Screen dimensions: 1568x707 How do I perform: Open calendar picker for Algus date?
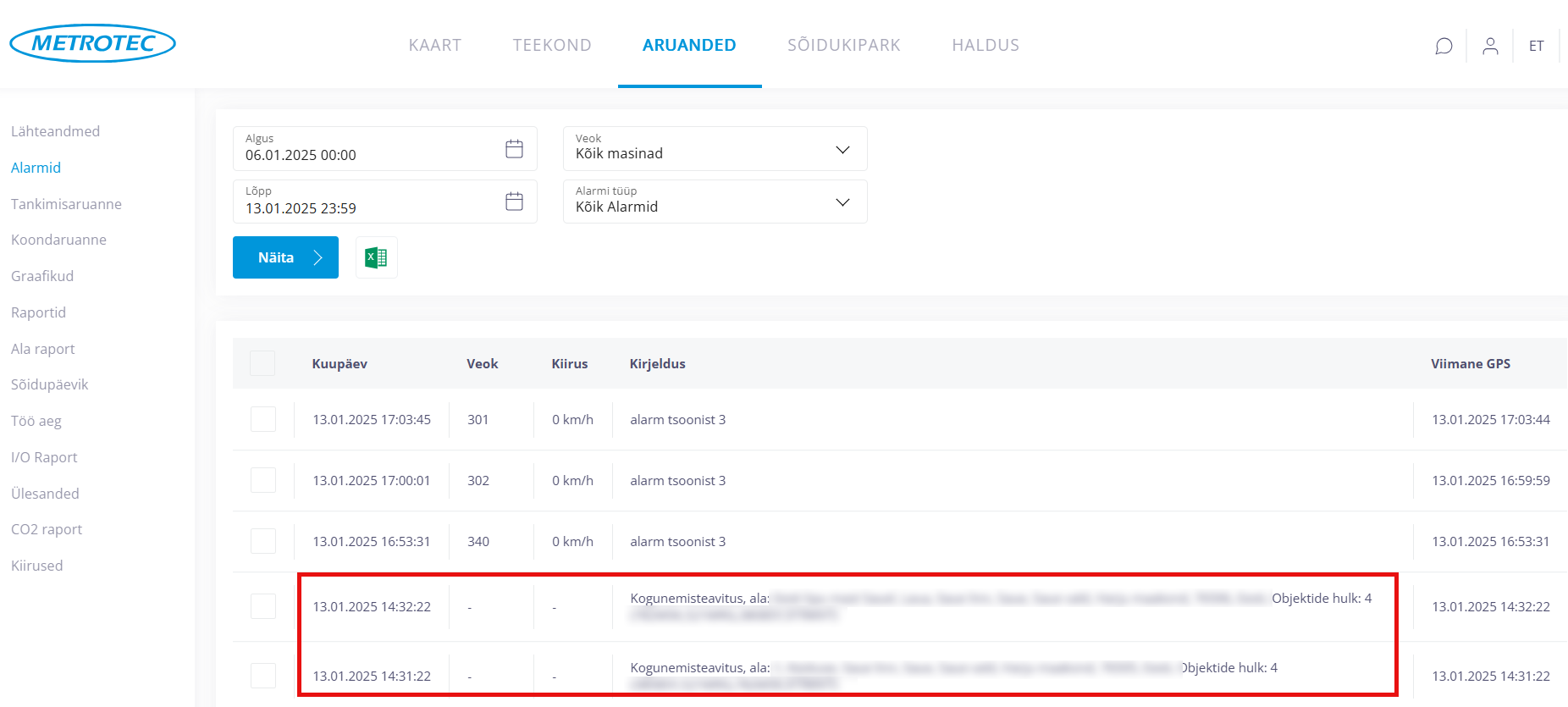click(514, 149)
